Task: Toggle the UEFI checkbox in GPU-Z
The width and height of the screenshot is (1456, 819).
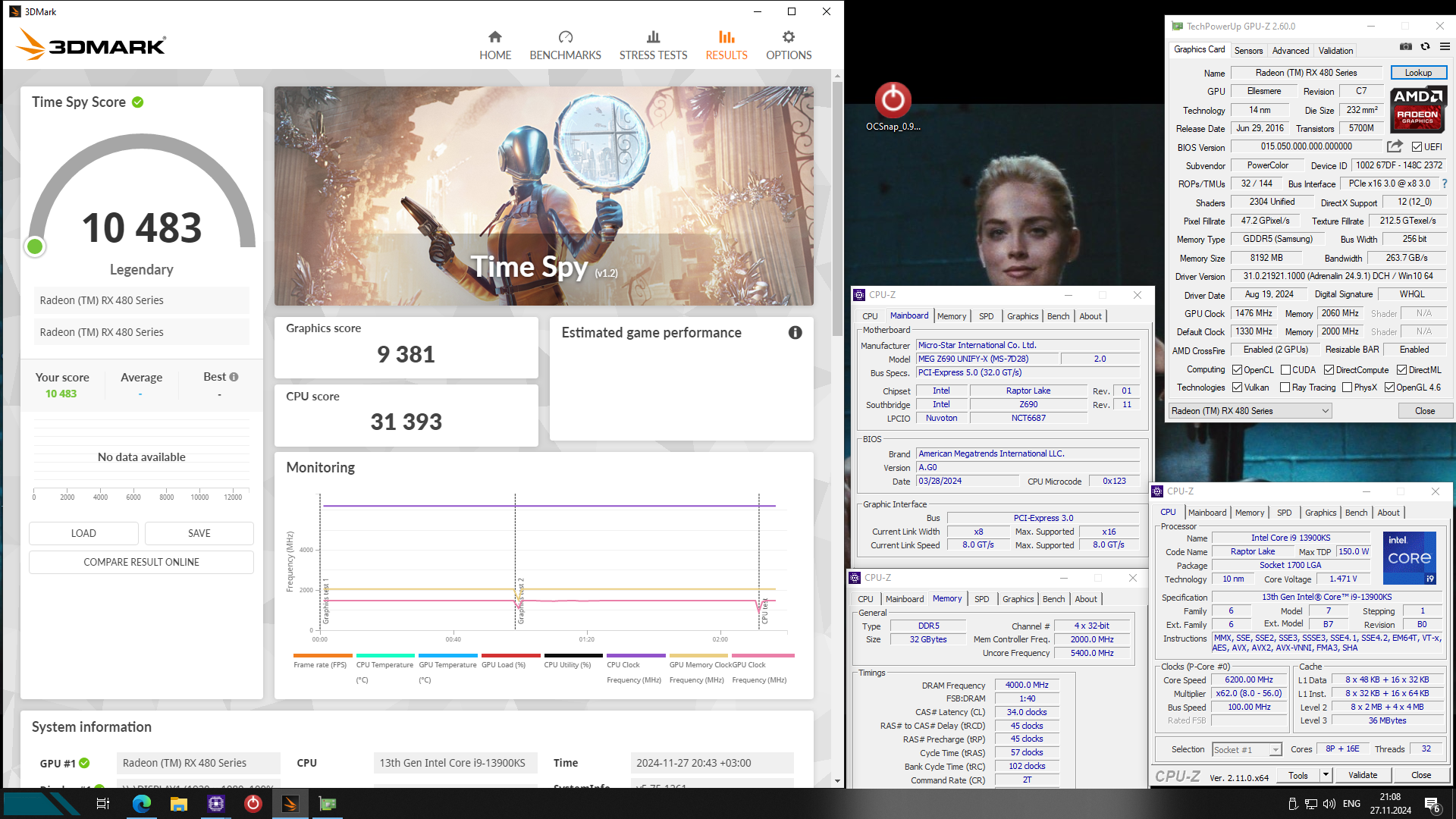Action: click(x=1417, y=147)
